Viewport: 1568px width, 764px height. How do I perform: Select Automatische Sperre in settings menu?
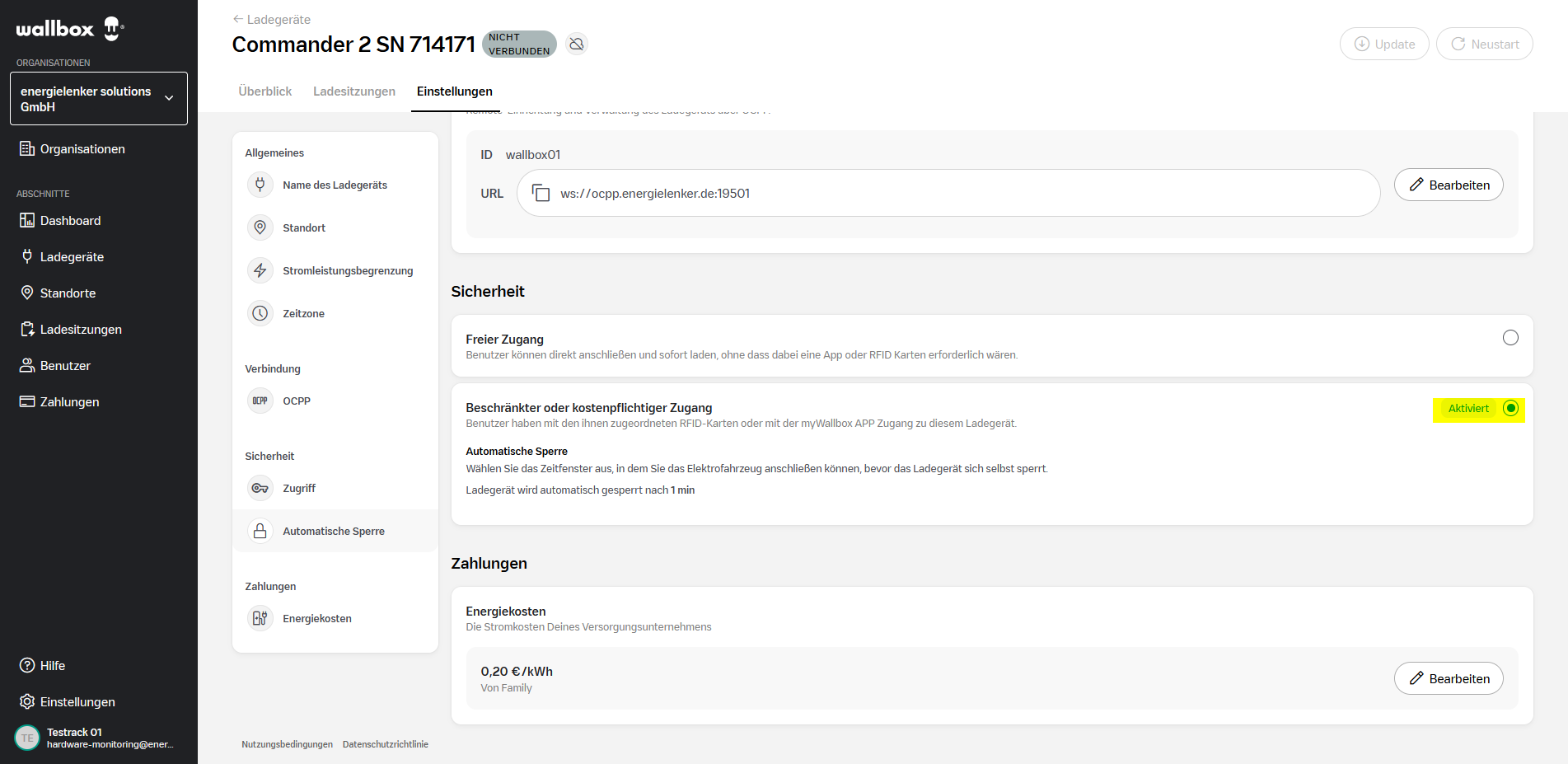pos(334,532)
